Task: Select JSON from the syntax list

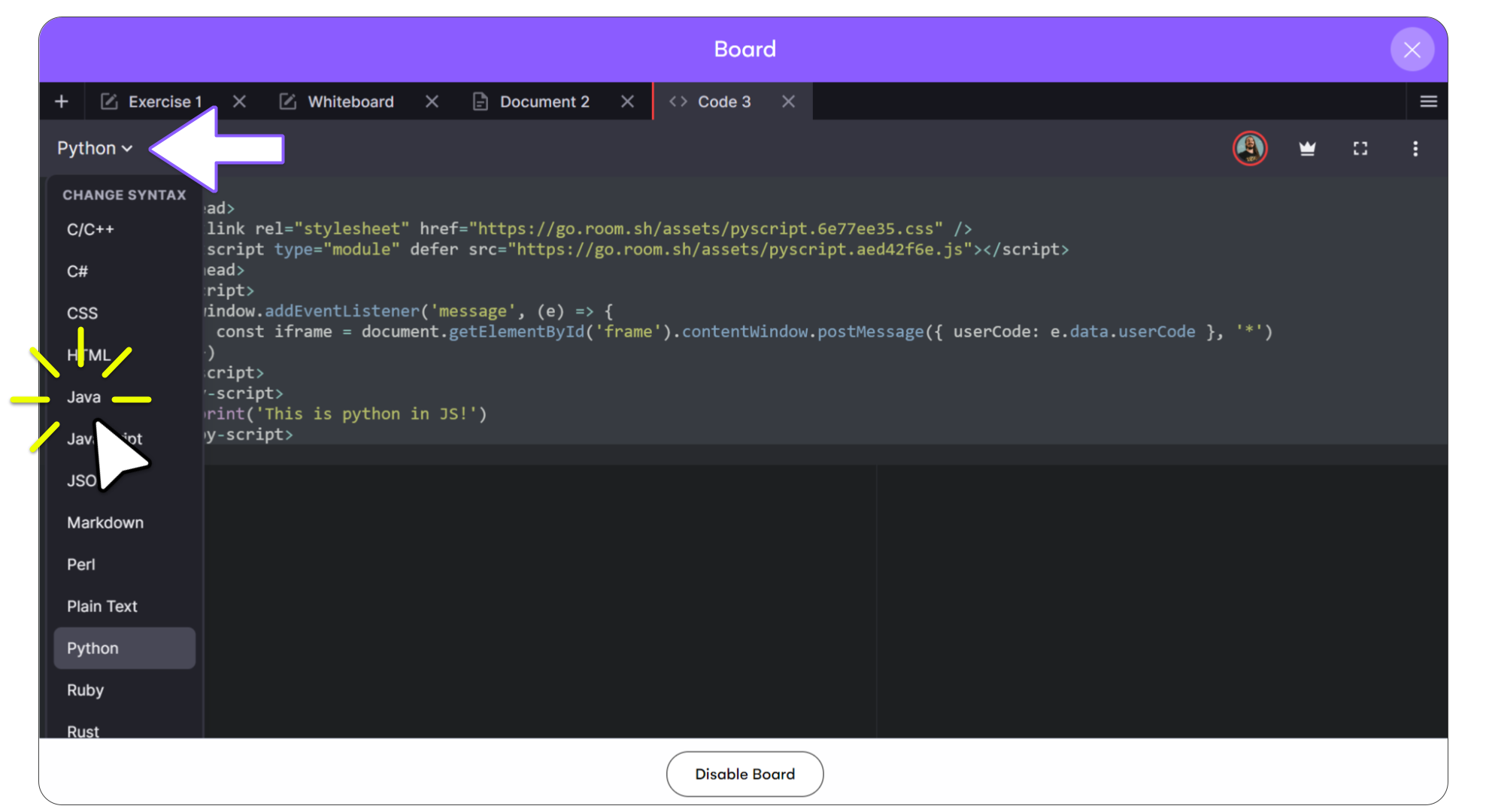Action: [125, 480]
